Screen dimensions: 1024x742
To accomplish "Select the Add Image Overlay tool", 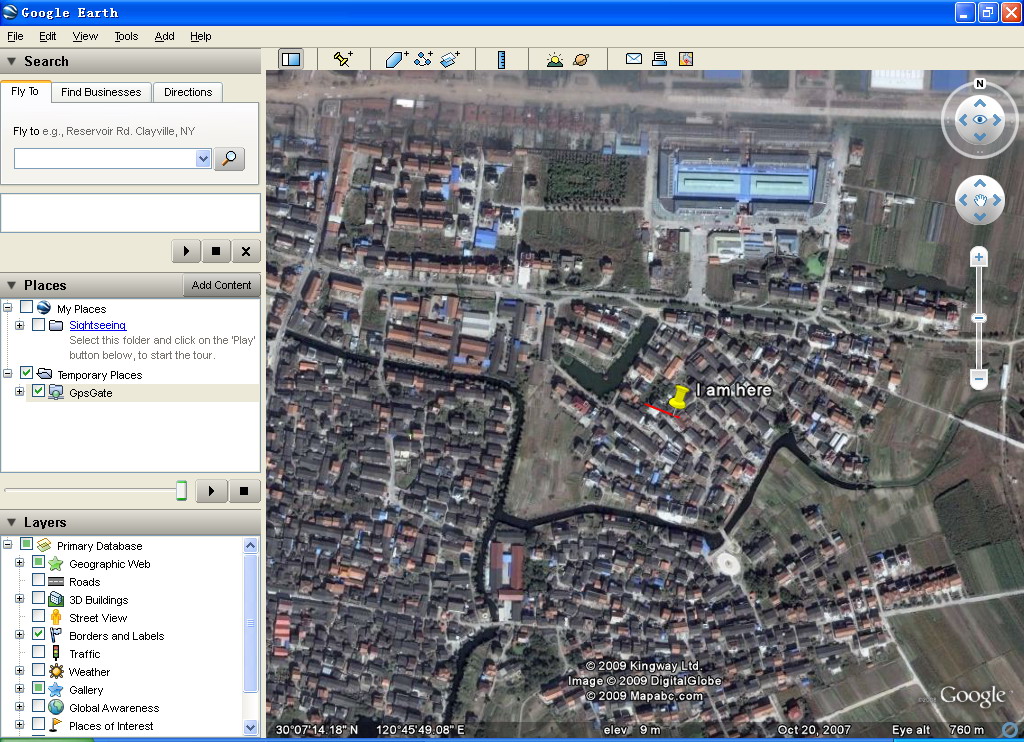I will pos(450,59).
